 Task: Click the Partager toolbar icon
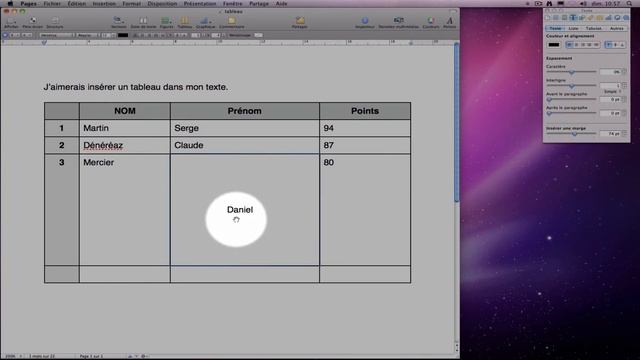click(300, 21)
